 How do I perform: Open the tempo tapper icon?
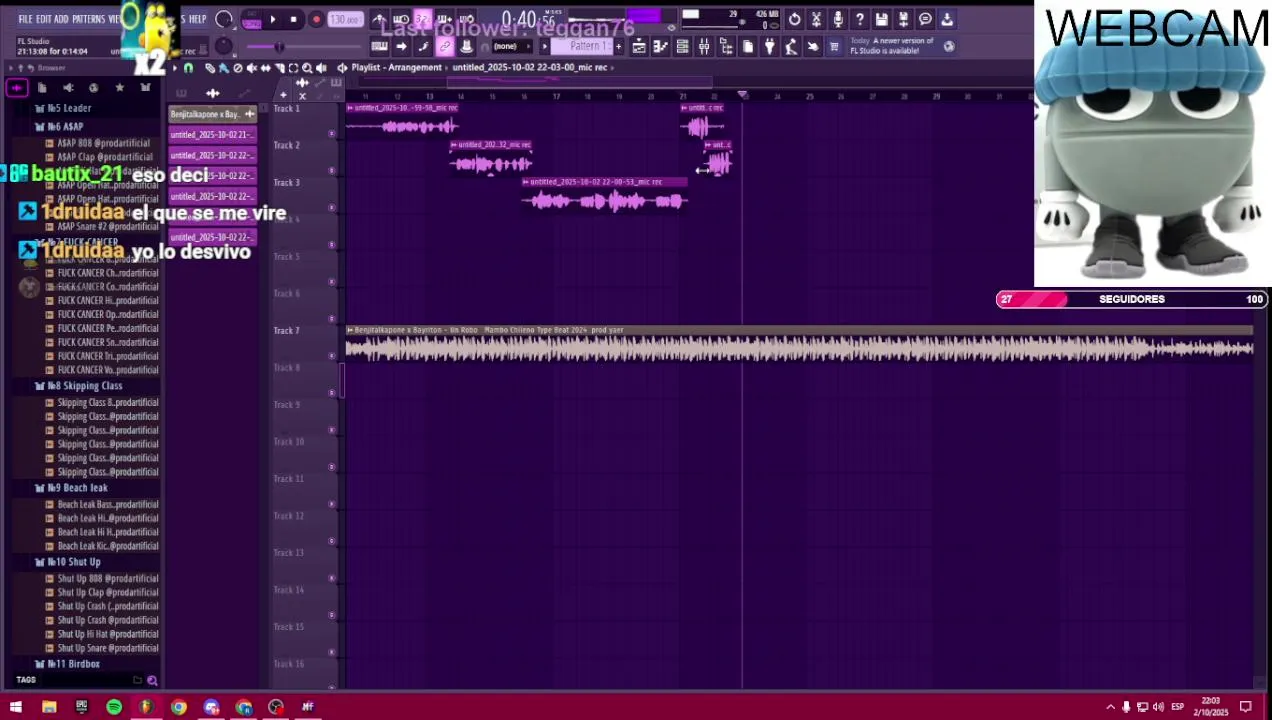tap(791, 46)
